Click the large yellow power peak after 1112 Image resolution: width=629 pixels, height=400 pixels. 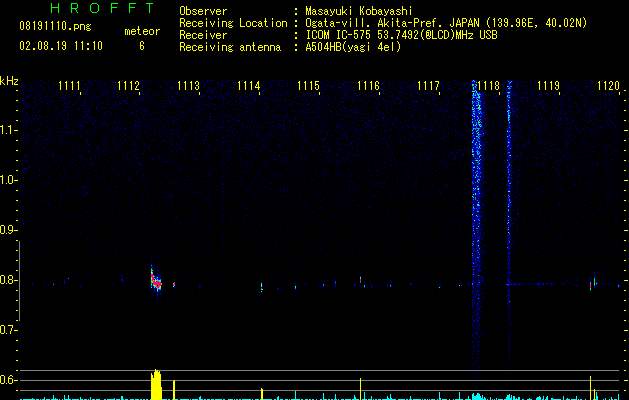click(x=156, y=385)
